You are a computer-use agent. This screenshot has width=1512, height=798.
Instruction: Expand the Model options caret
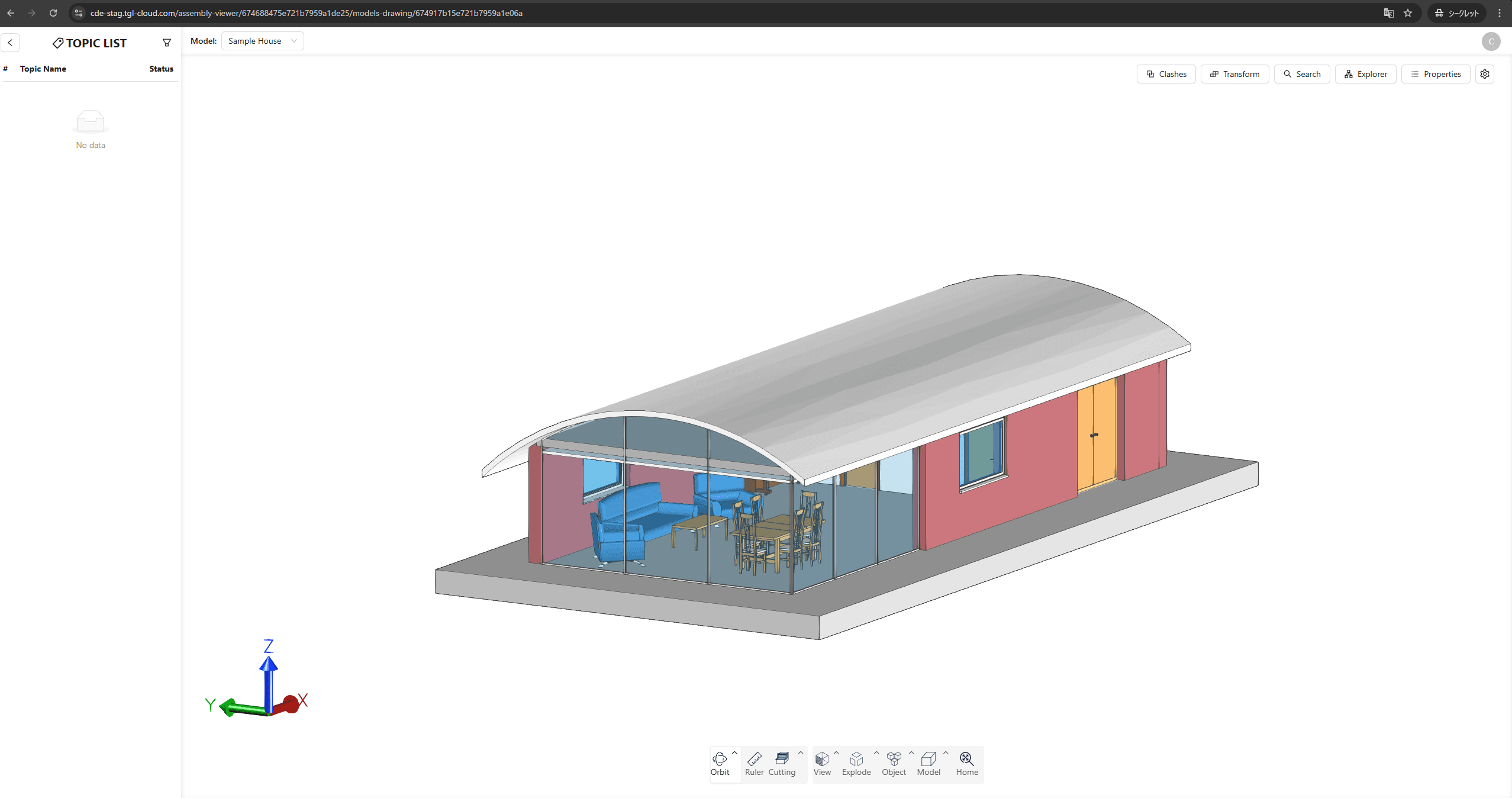coord(946,753)
